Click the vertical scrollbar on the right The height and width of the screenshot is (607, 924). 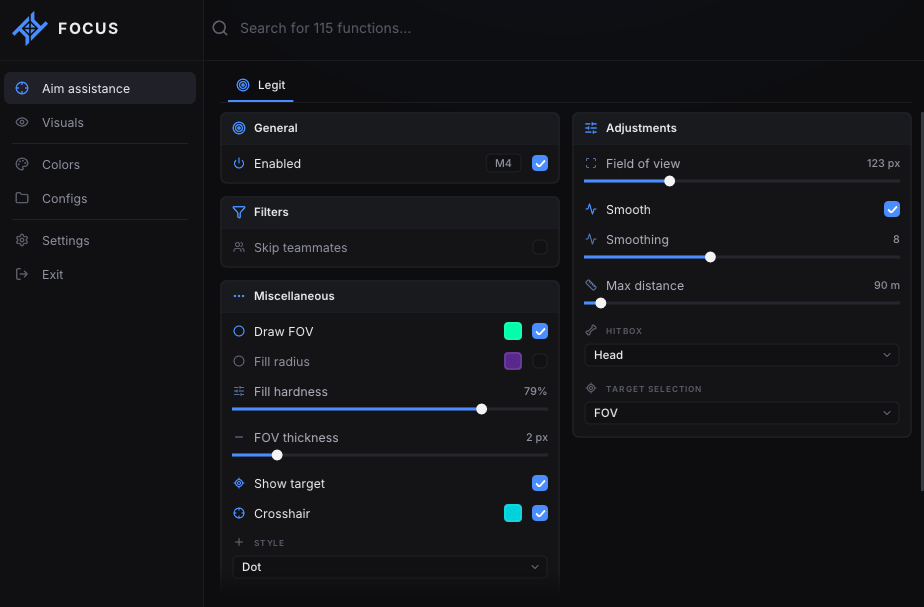pyautogui.click(x=922, y=301)
